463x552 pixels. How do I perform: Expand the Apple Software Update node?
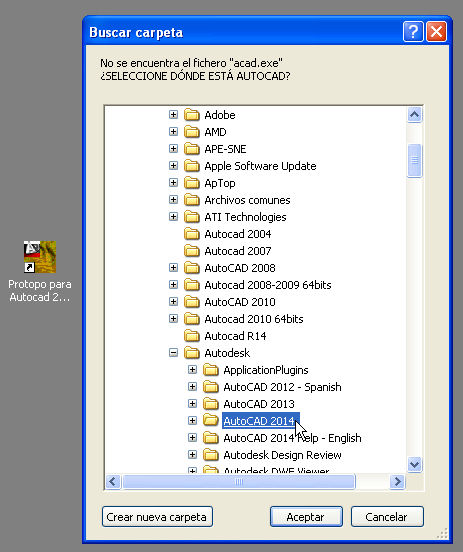click(173, 165)
